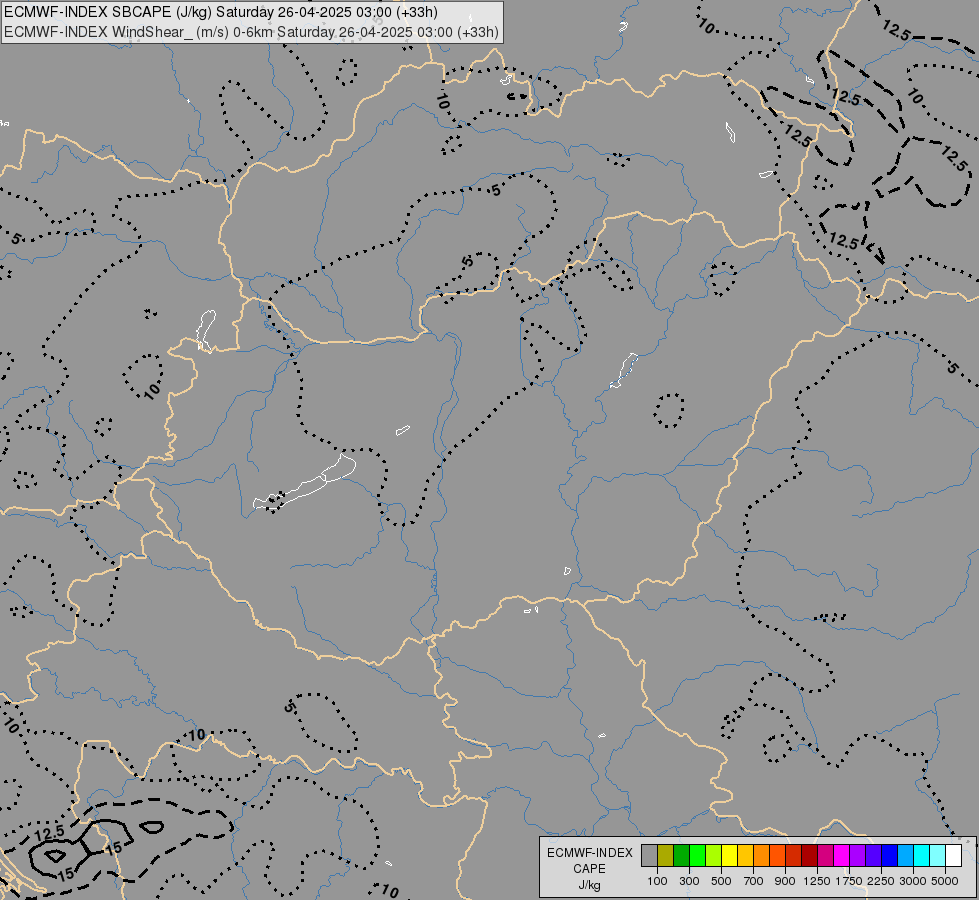Click the 'J/kg' unit in the legend
The width and height of the screenshot is (979, 900).
(x=589, y=885)
